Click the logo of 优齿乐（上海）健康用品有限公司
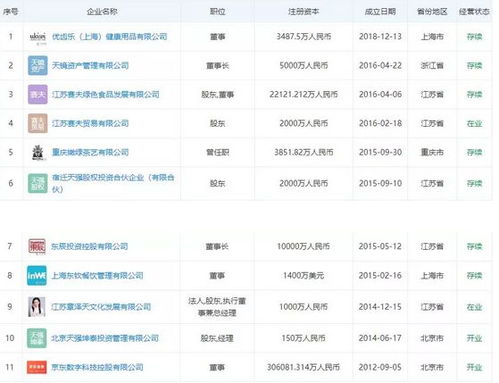Screen dimensions: 499x383 tap(38, 37)
